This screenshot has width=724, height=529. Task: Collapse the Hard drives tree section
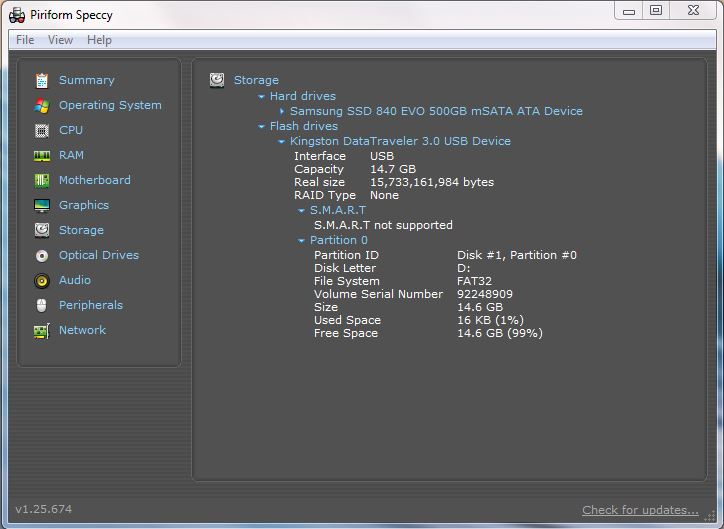(262, 97)
